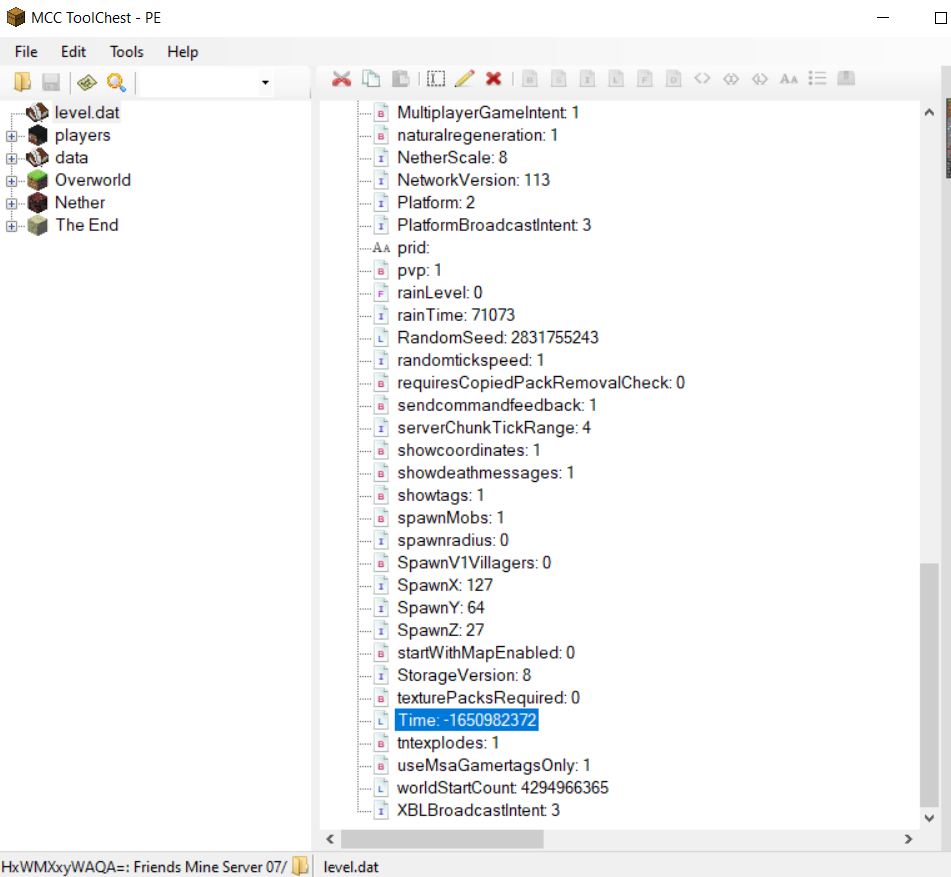Image resolution: width=951 pixels, height=877 pixels.
Task: Click the horizontal scrollbar left arrow
Action: pyautogui.click(x=330, y=839)
